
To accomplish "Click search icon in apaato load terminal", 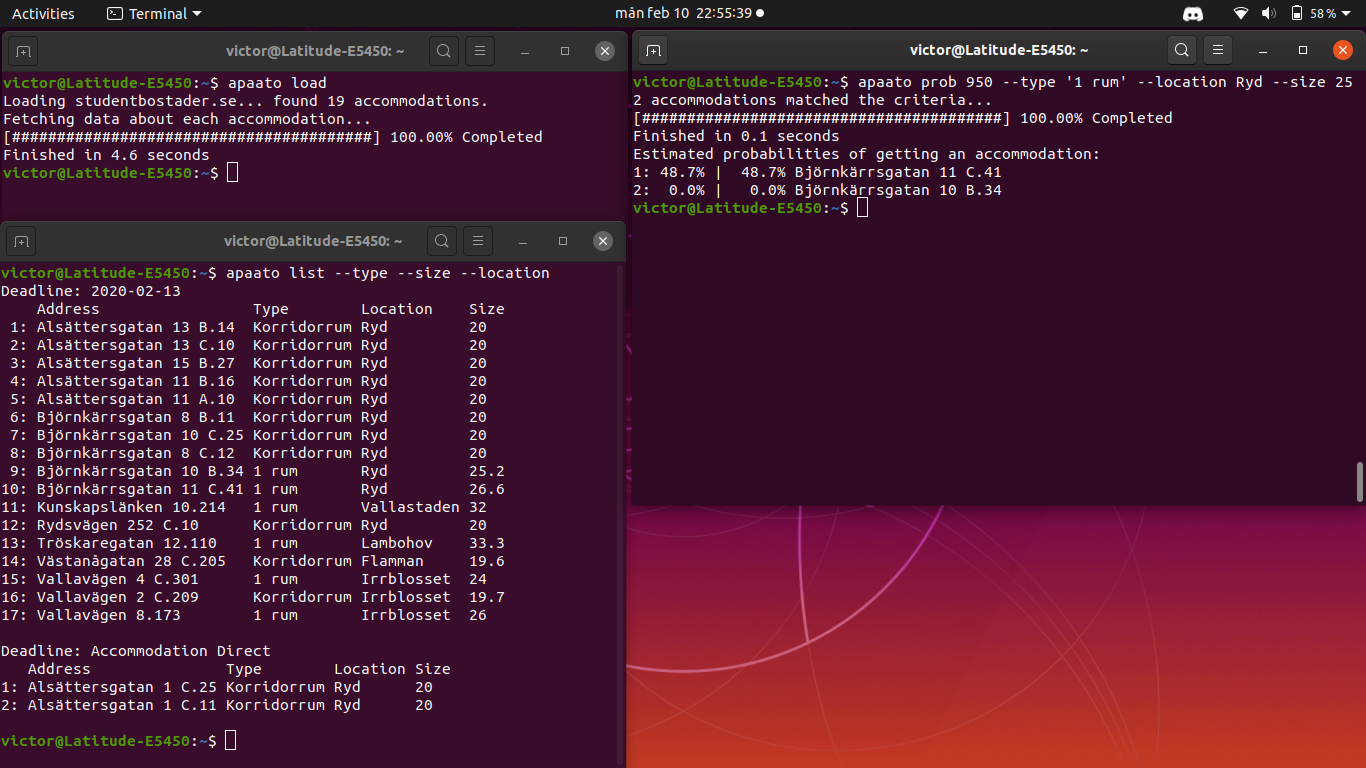I will [x=444, y=51].
